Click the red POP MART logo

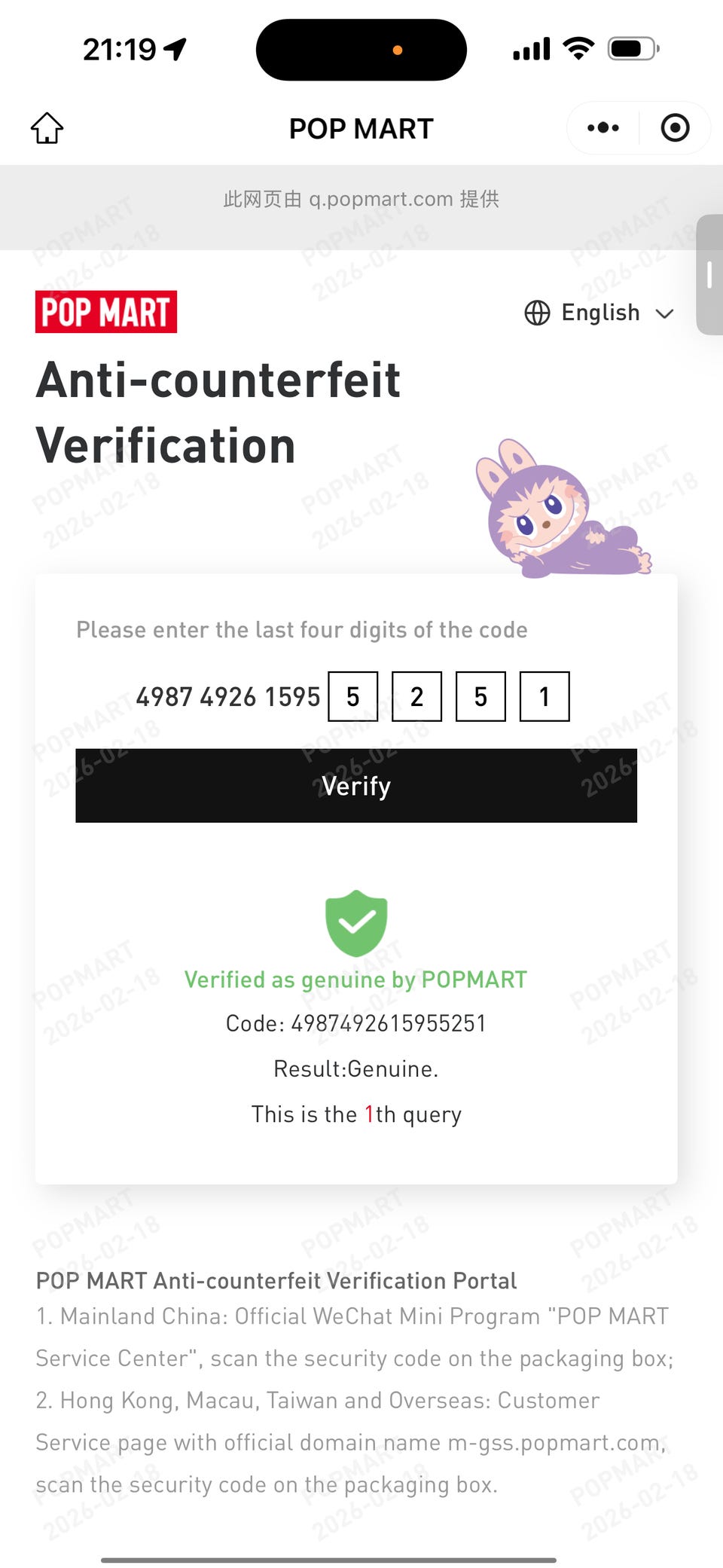point(106,312)
